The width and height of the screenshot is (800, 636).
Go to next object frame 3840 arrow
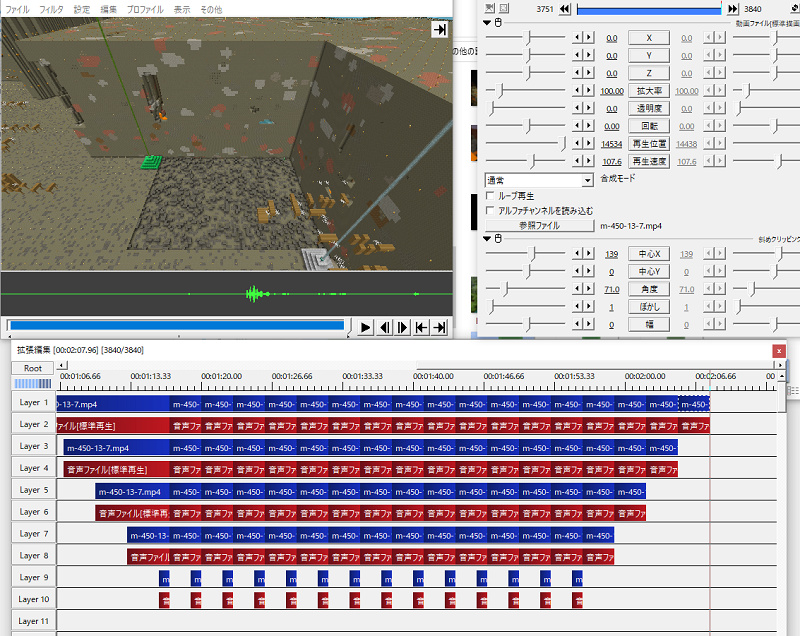pos(733,9)
